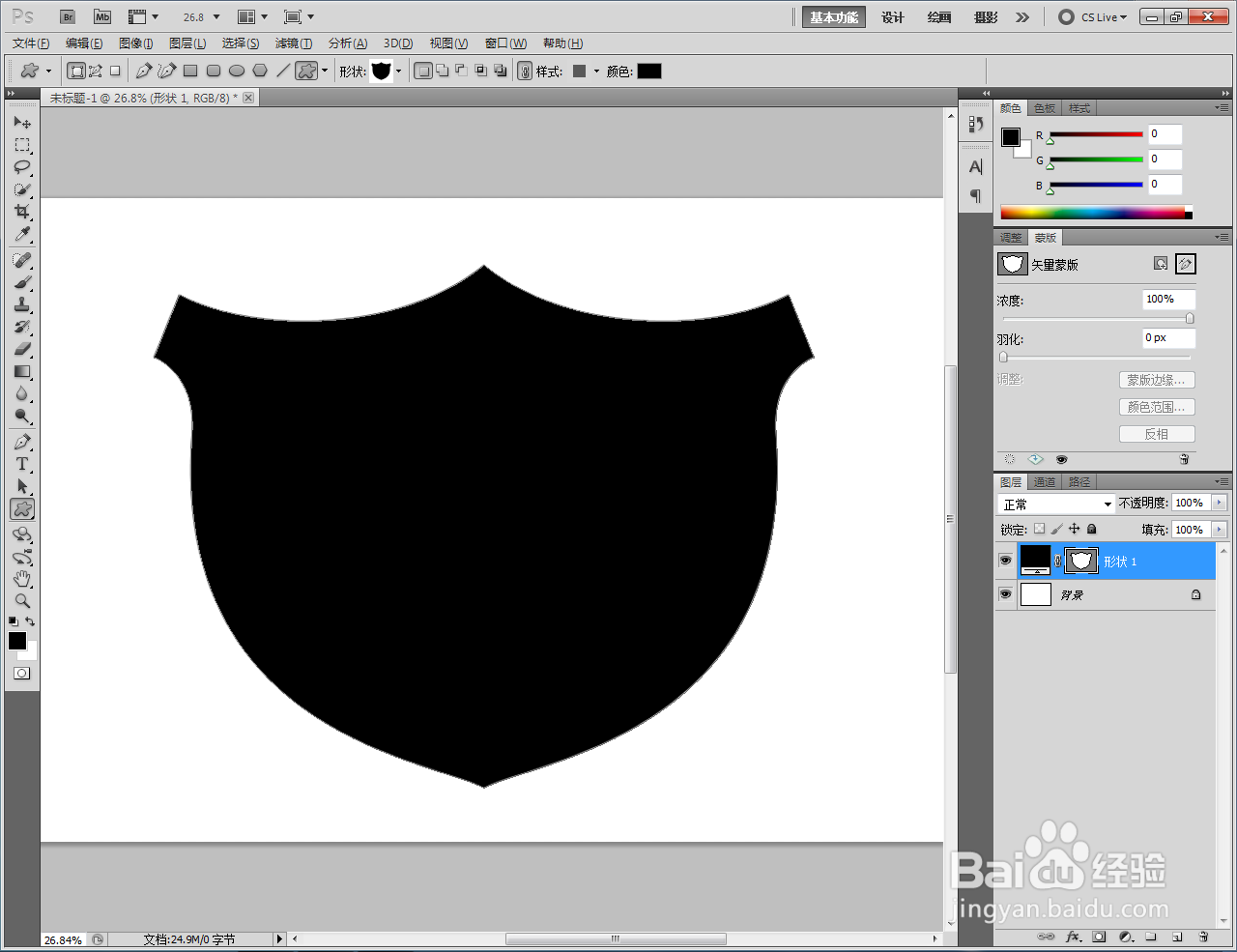Viewport: 1237px width, 952px height.
Task: Open the 图层(L) menu
Action: click(187, 43)
